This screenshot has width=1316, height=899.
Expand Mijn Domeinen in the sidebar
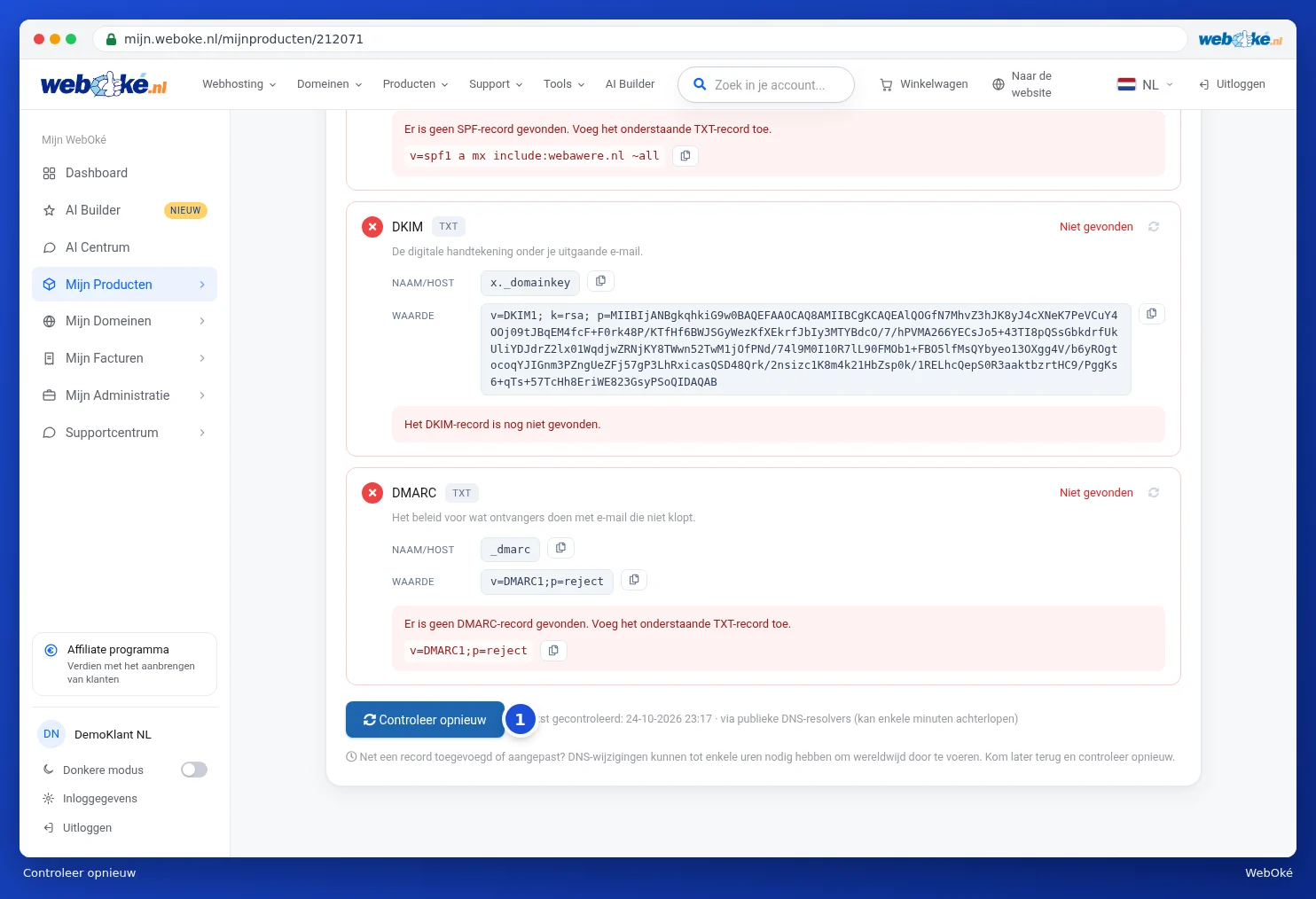pos(124,321)
